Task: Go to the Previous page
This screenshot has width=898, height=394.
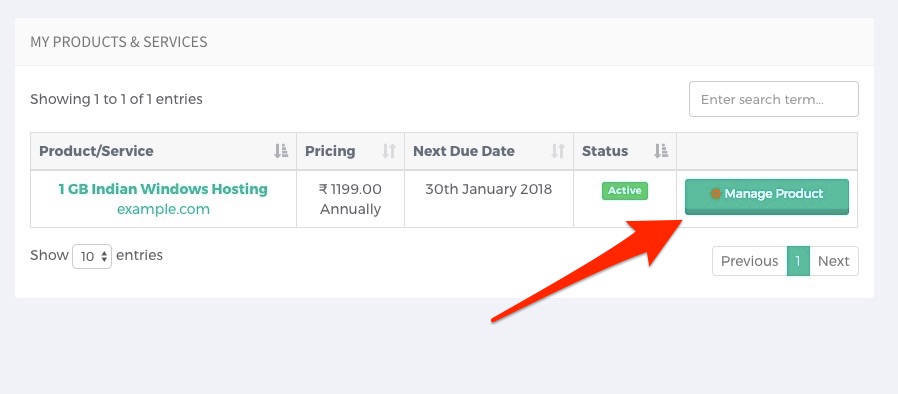Action: pyautogui.click(x=749, y=261)
